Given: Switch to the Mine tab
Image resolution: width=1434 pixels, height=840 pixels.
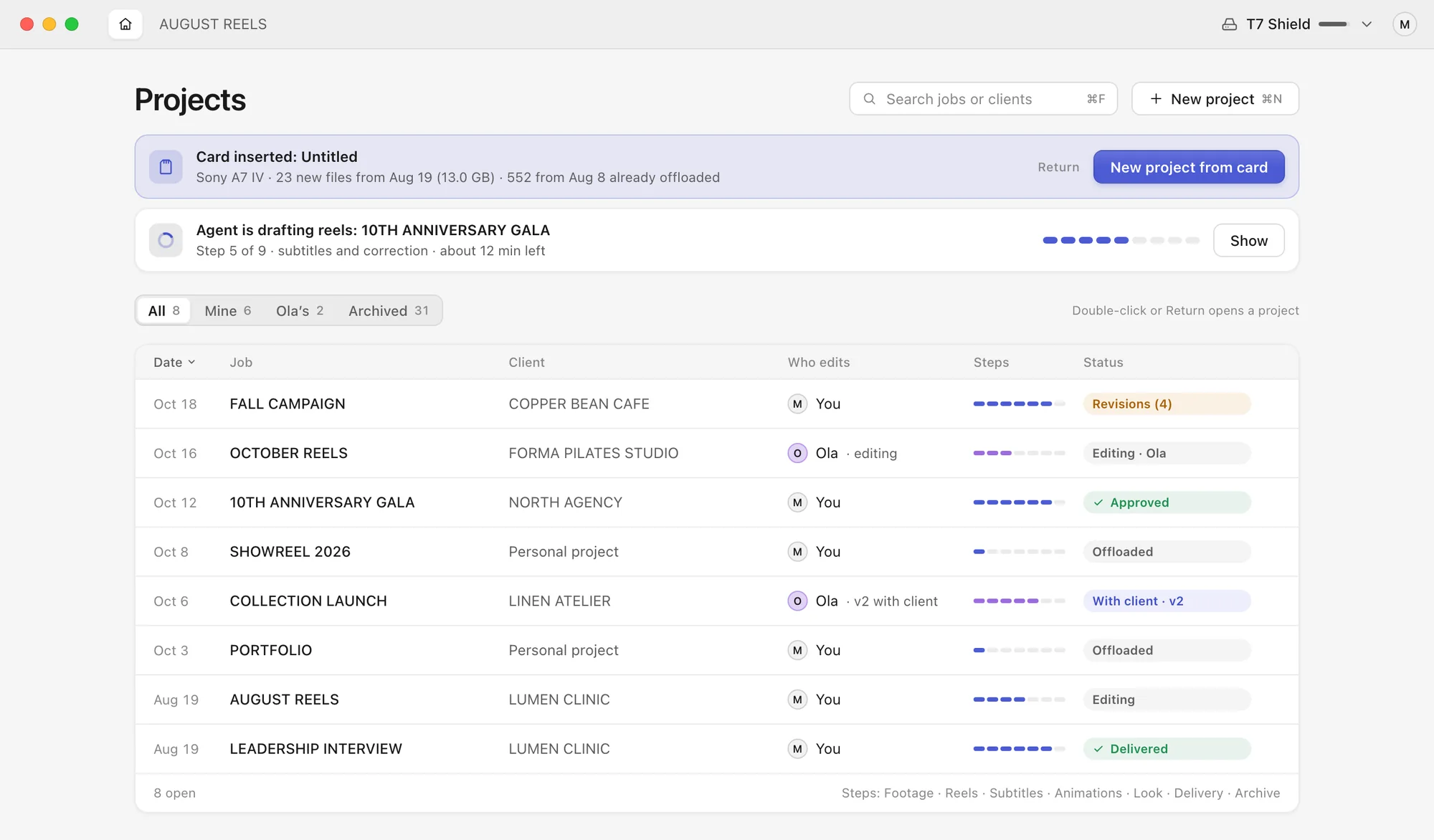Looking at the screenshot, I should coord(227,310).
